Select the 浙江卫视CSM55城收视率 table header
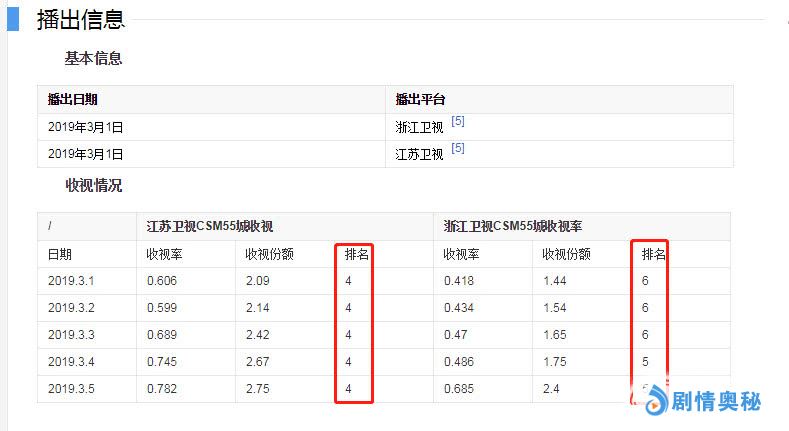 [513, 227]
